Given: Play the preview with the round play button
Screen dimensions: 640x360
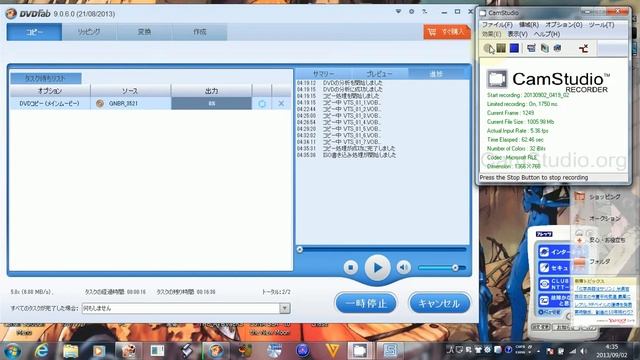Looking at the screenshot, I should pos(377,268).
